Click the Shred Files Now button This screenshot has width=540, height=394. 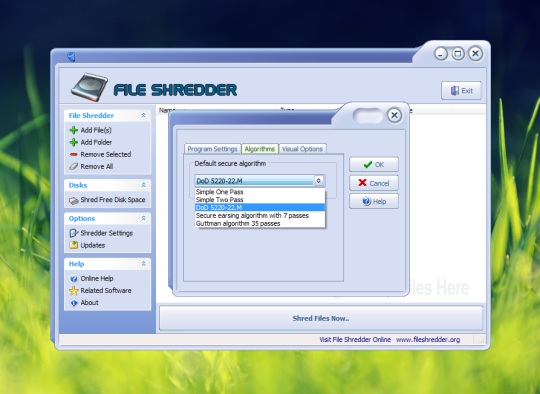point(321,318)
